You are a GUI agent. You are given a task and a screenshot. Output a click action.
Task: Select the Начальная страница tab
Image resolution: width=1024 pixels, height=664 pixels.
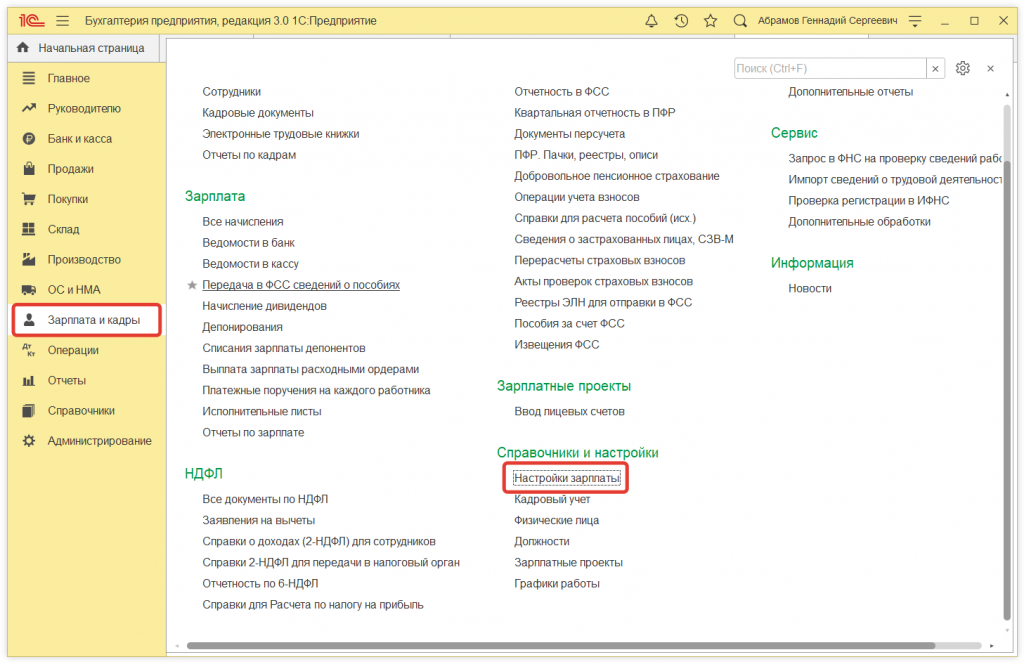click(x=84, y=47)
